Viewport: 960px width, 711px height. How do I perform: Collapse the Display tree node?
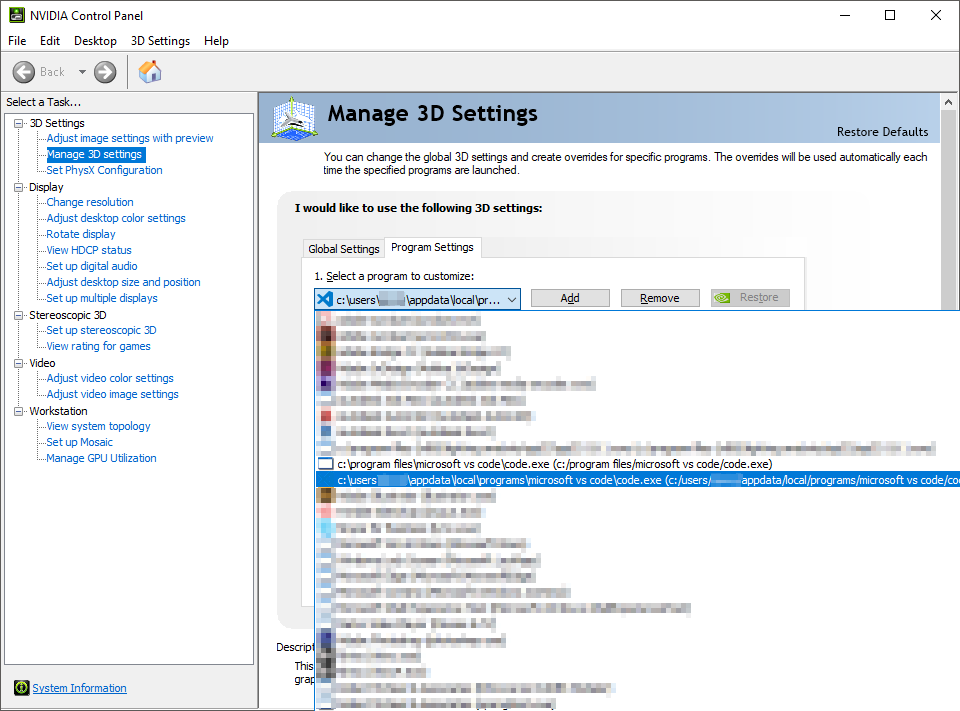tap(19, 187)
